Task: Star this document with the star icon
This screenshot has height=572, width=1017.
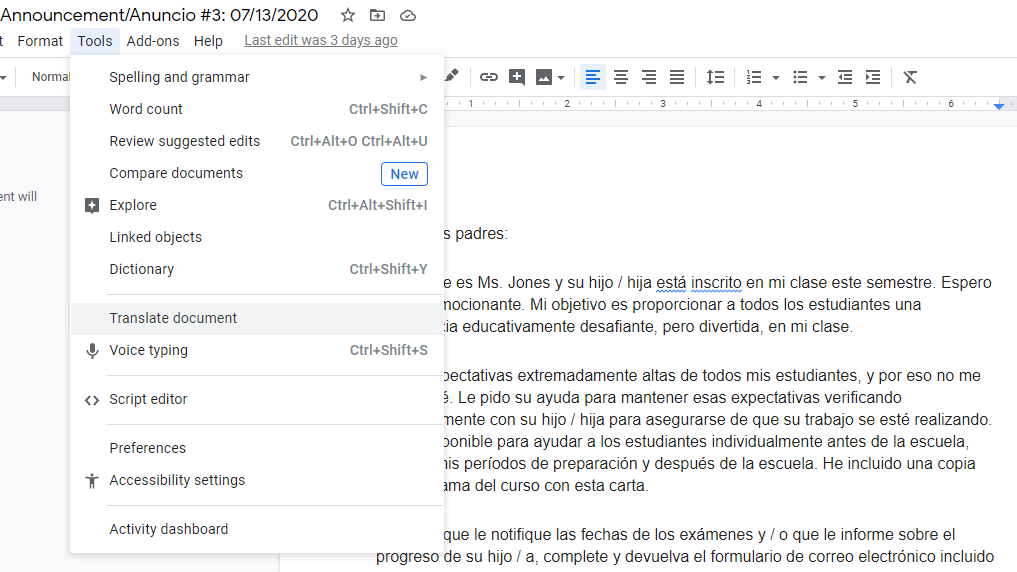Action: [348, 15]
